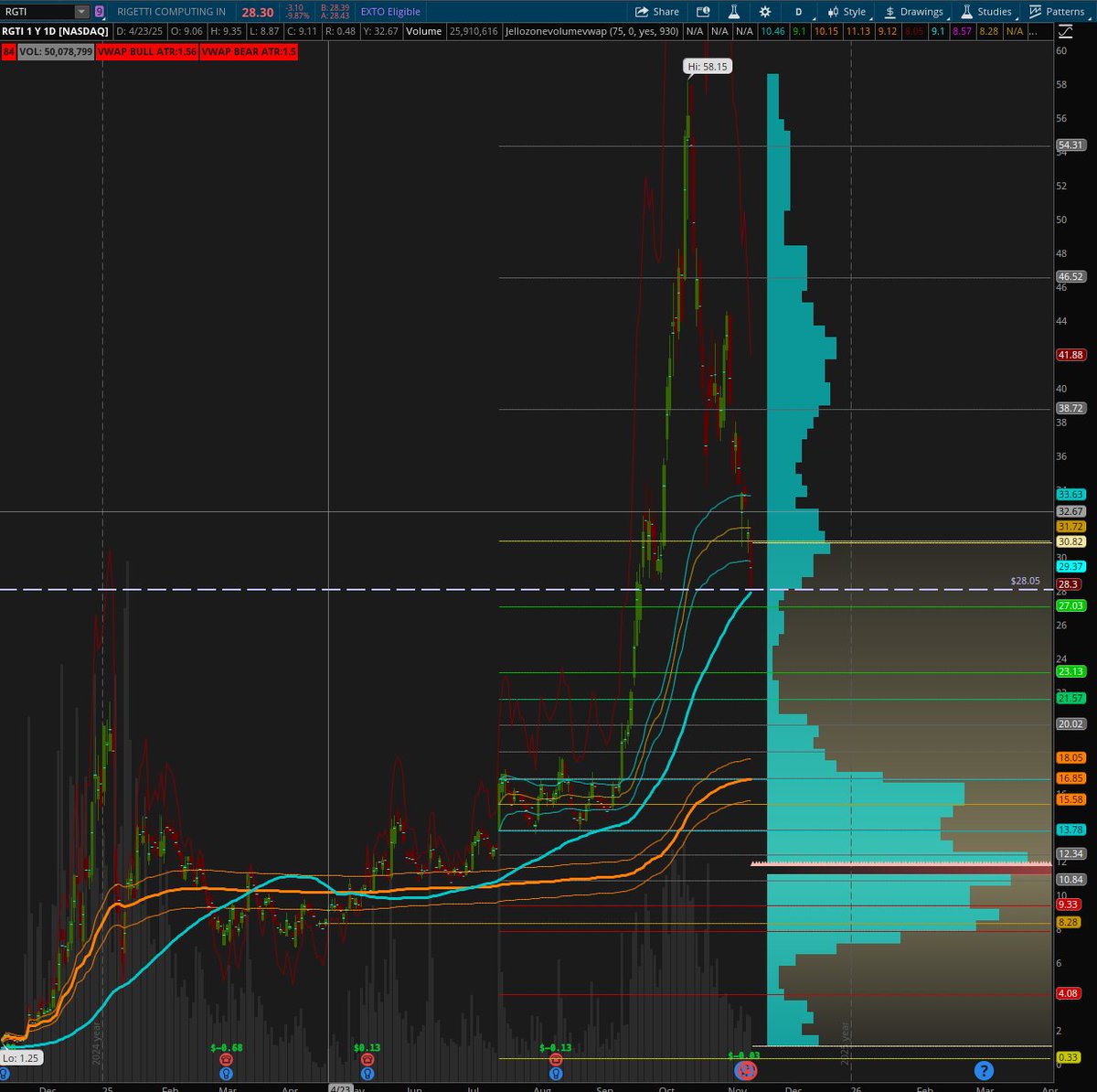
Task: Open chart settings gear icon
Action: point(765,12)
